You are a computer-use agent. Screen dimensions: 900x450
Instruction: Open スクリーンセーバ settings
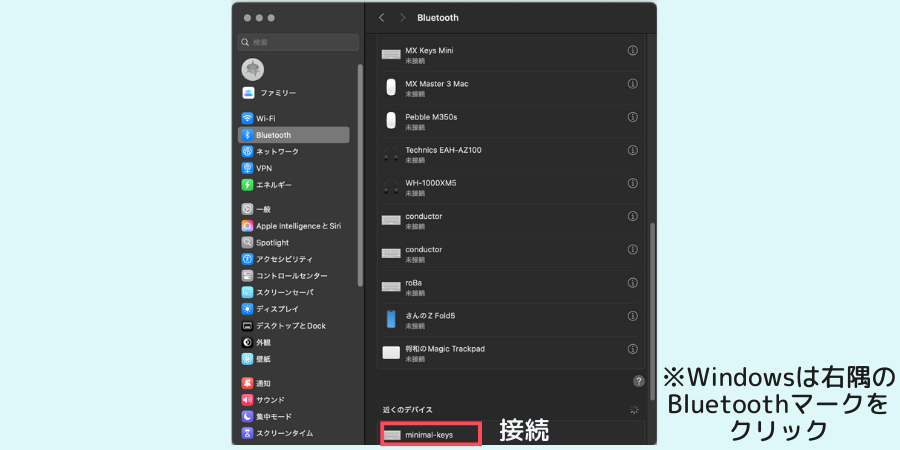[x=294, y=293]
